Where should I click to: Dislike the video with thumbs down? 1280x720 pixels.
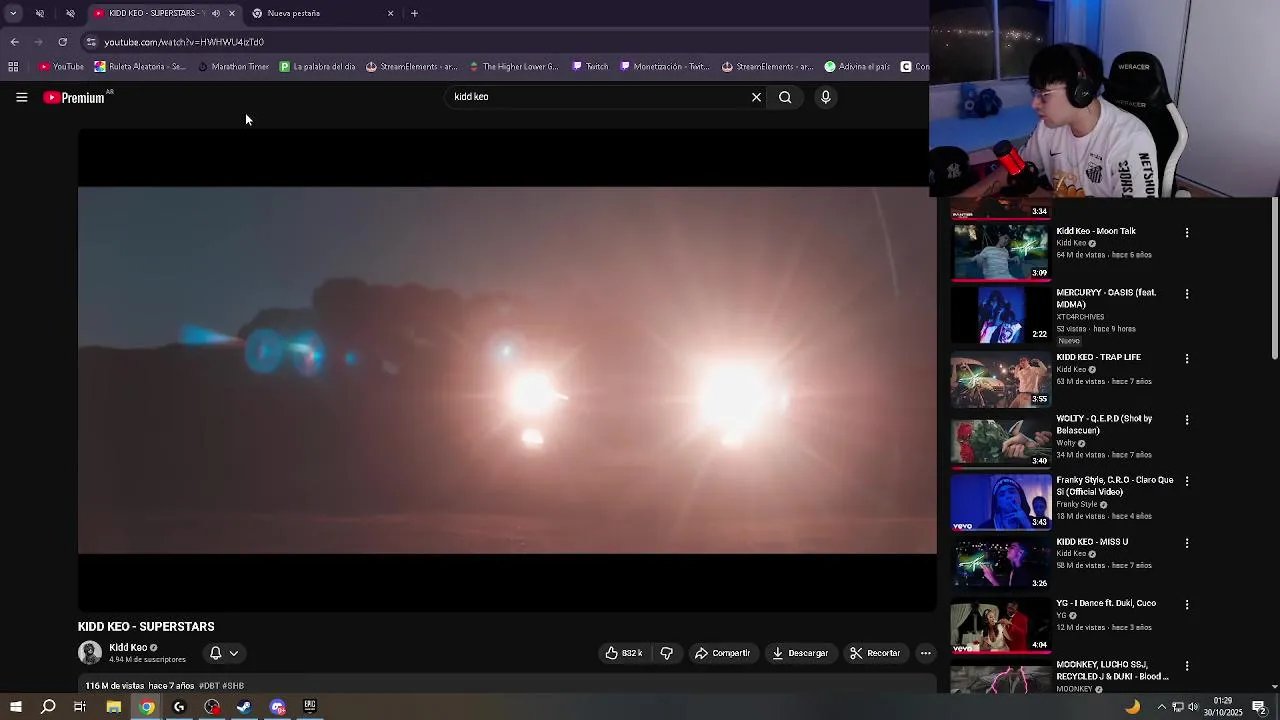tap(666, 653)
